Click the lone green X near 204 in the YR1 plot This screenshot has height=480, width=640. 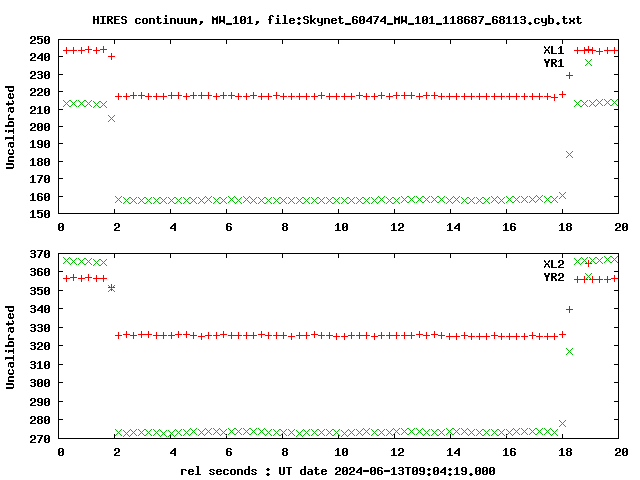tap(111, 118)
